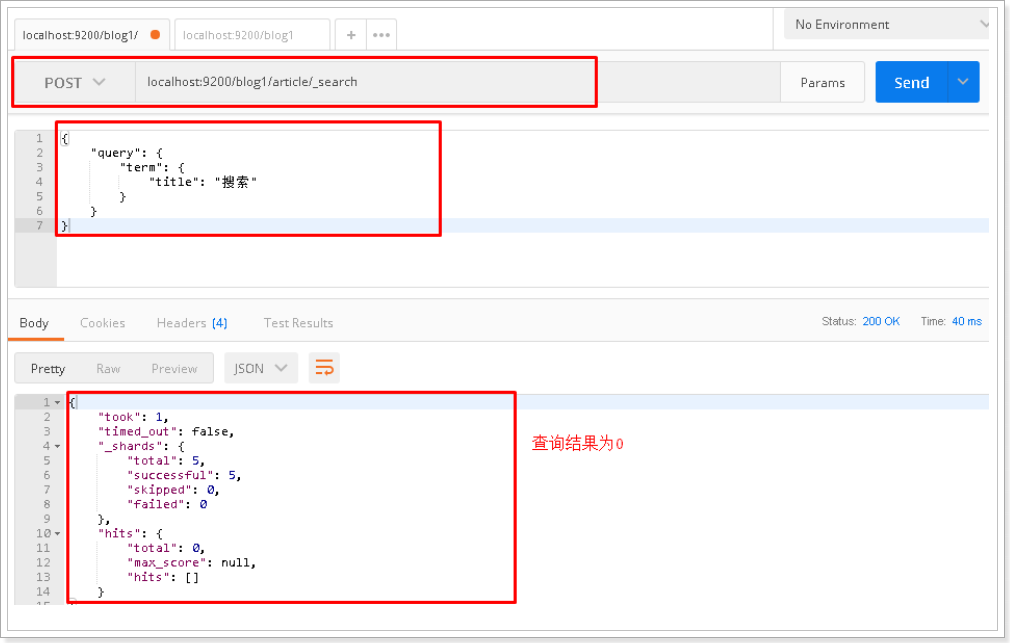Click the "skipped": 0 response line
1010x643 pixels.
173,490
